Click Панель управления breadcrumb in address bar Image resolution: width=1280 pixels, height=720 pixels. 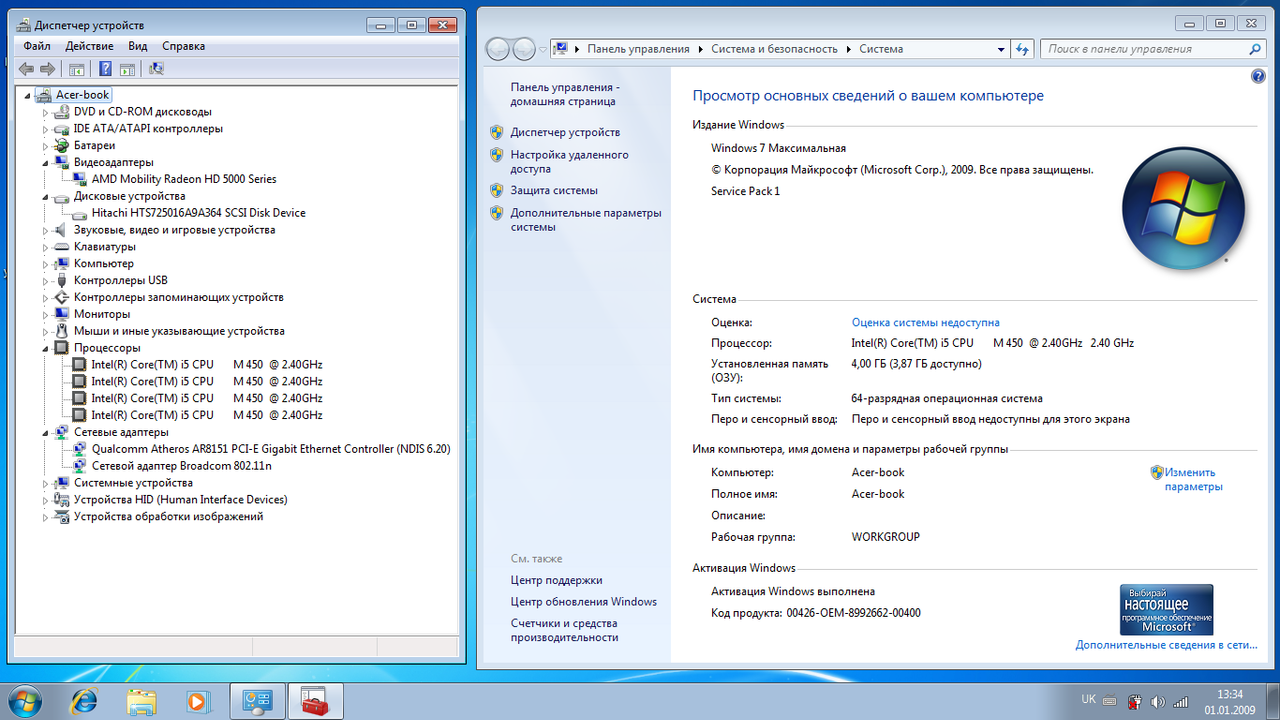[x=638, y=49]
